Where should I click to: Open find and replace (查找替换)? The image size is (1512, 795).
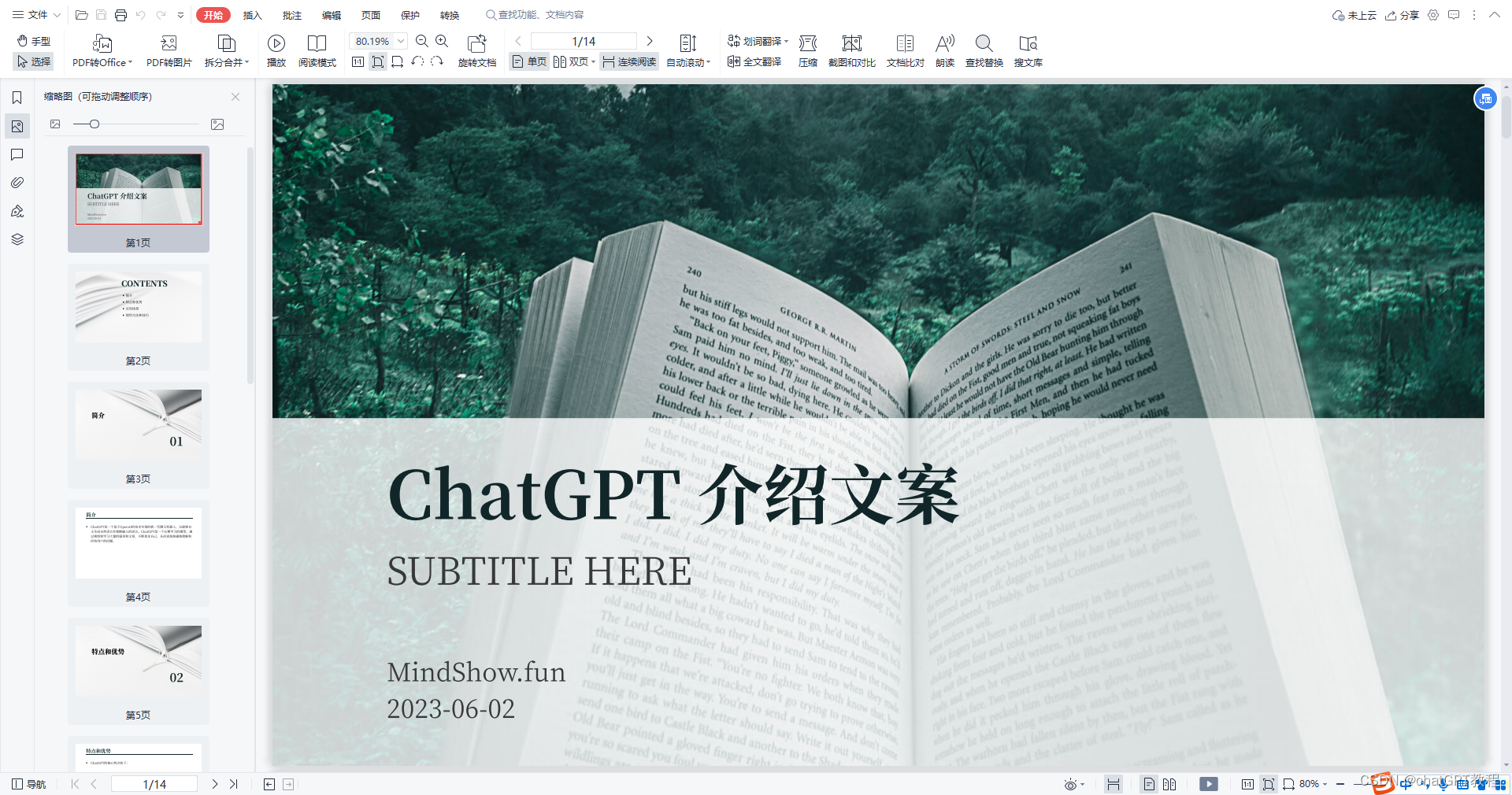pos(984,51)
